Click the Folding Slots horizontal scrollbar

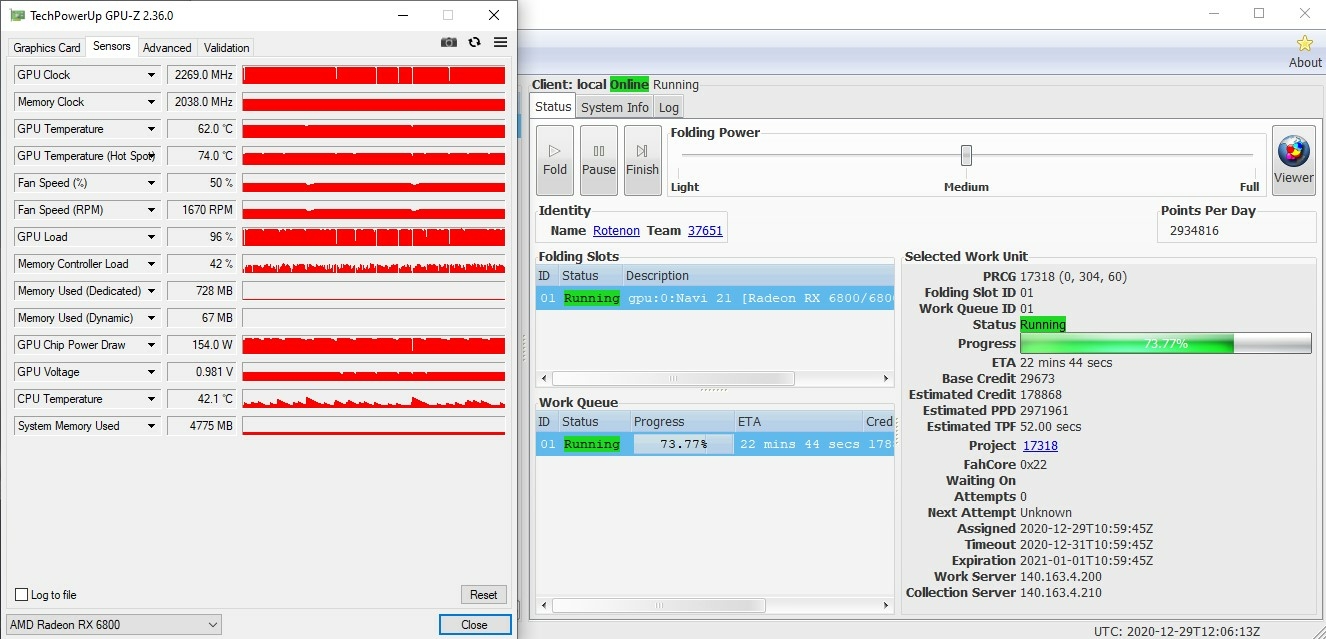click(x=673, y=379)
